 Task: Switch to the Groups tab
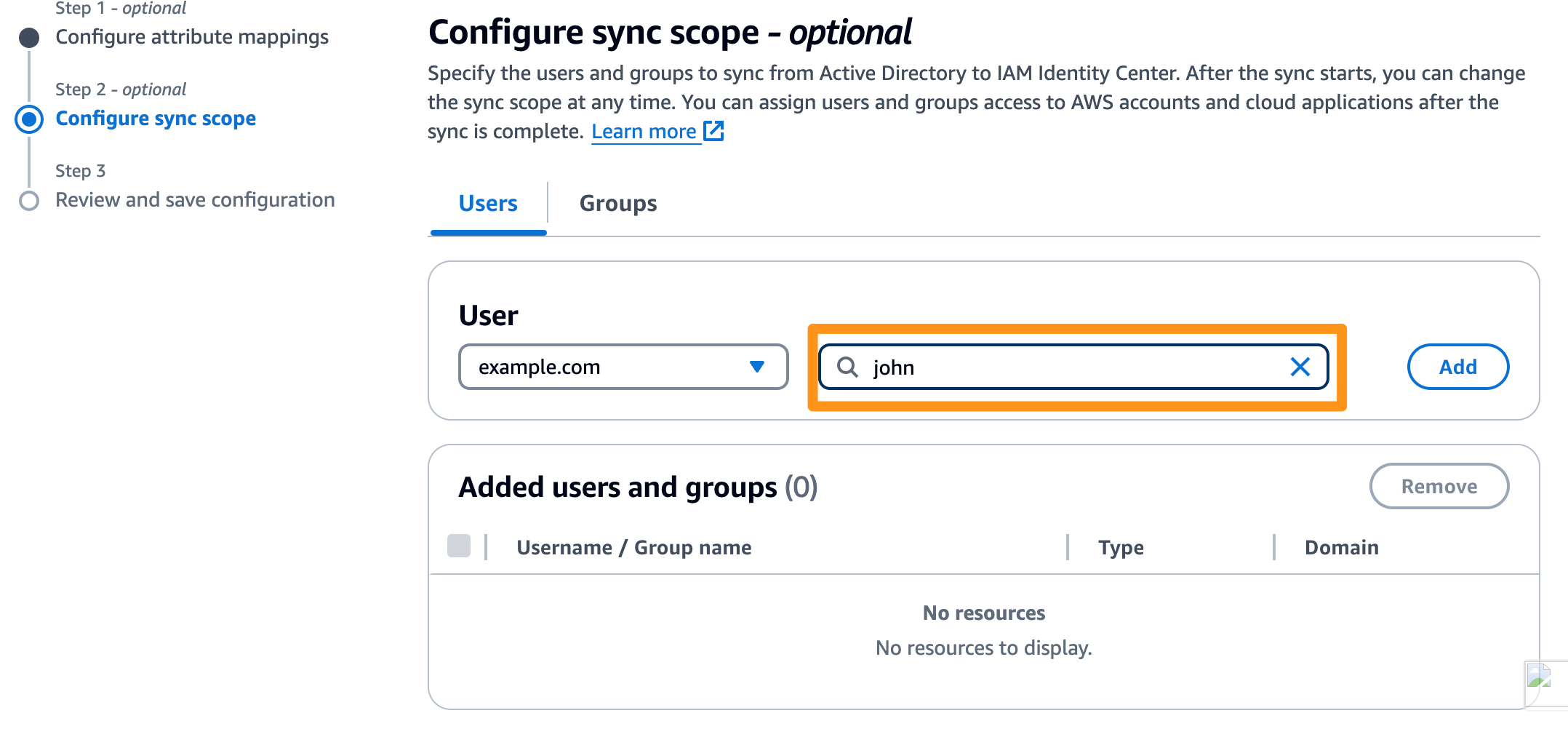click(x=617, y=204)
